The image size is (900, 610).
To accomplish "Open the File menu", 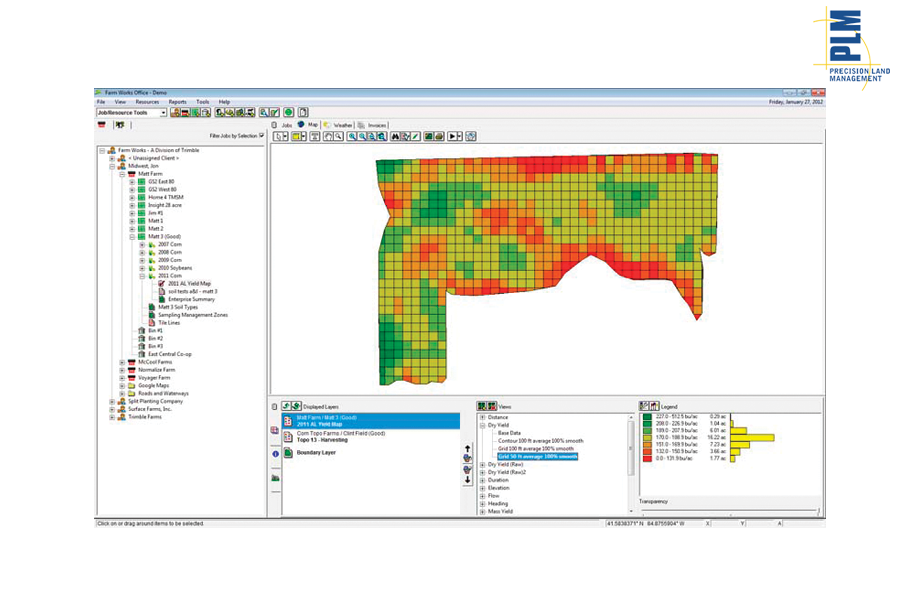I will 101,102.
